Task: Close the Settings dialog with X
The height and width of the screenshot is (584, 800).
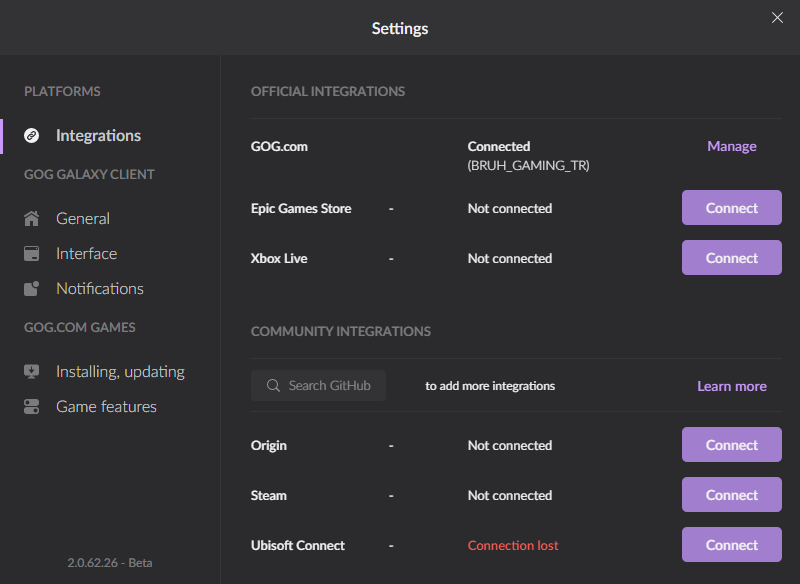Action: point(777,17)
